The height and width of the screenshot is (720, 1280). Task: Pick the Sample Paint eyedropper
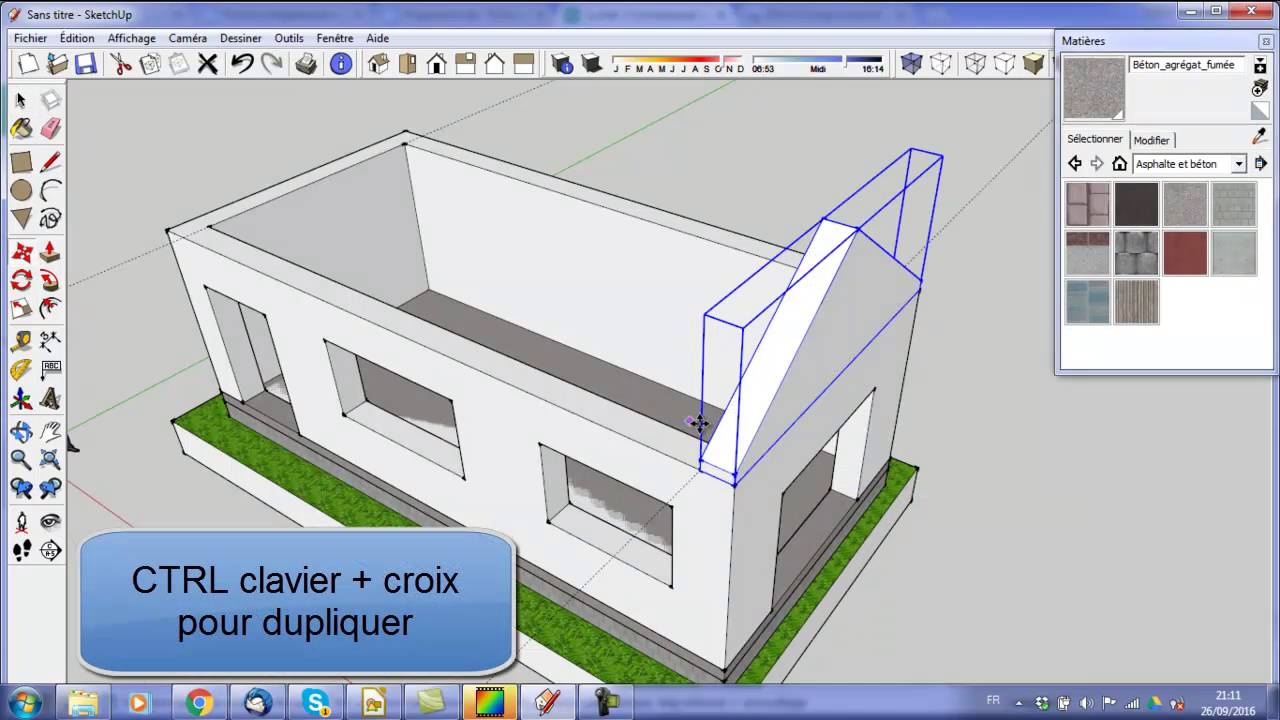[1260, 137]
